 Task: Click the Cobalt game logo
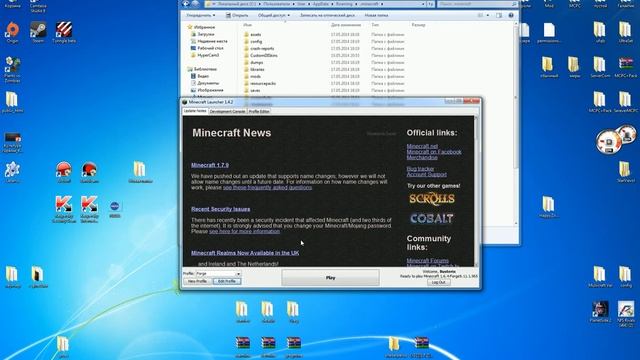point(431,218)
